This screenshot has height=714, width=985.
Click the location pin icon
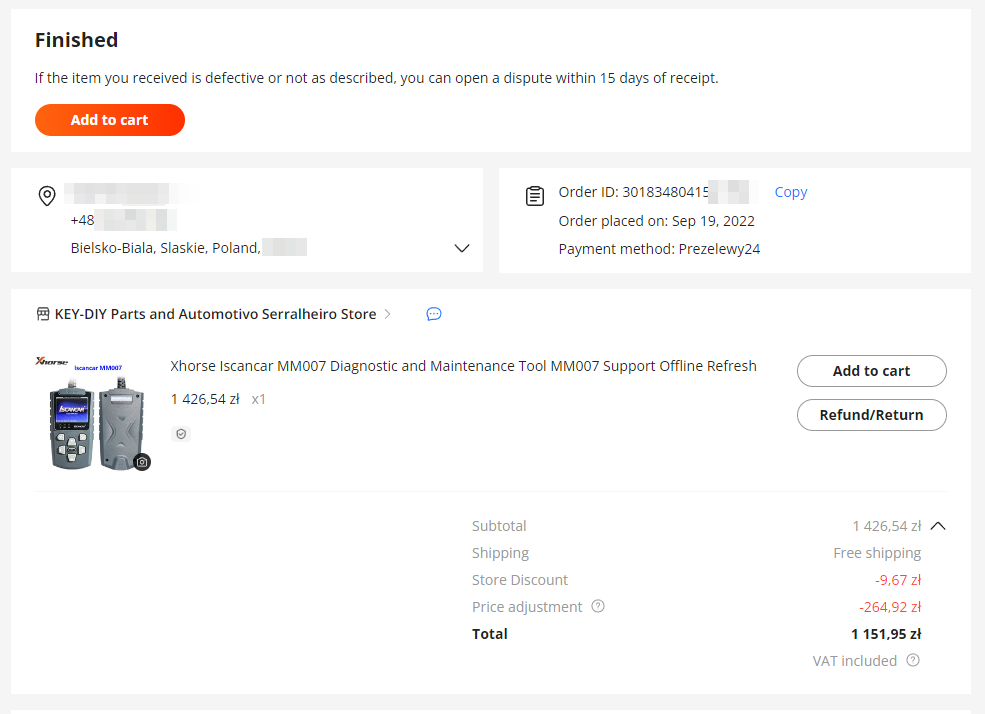tap(47, 196)
